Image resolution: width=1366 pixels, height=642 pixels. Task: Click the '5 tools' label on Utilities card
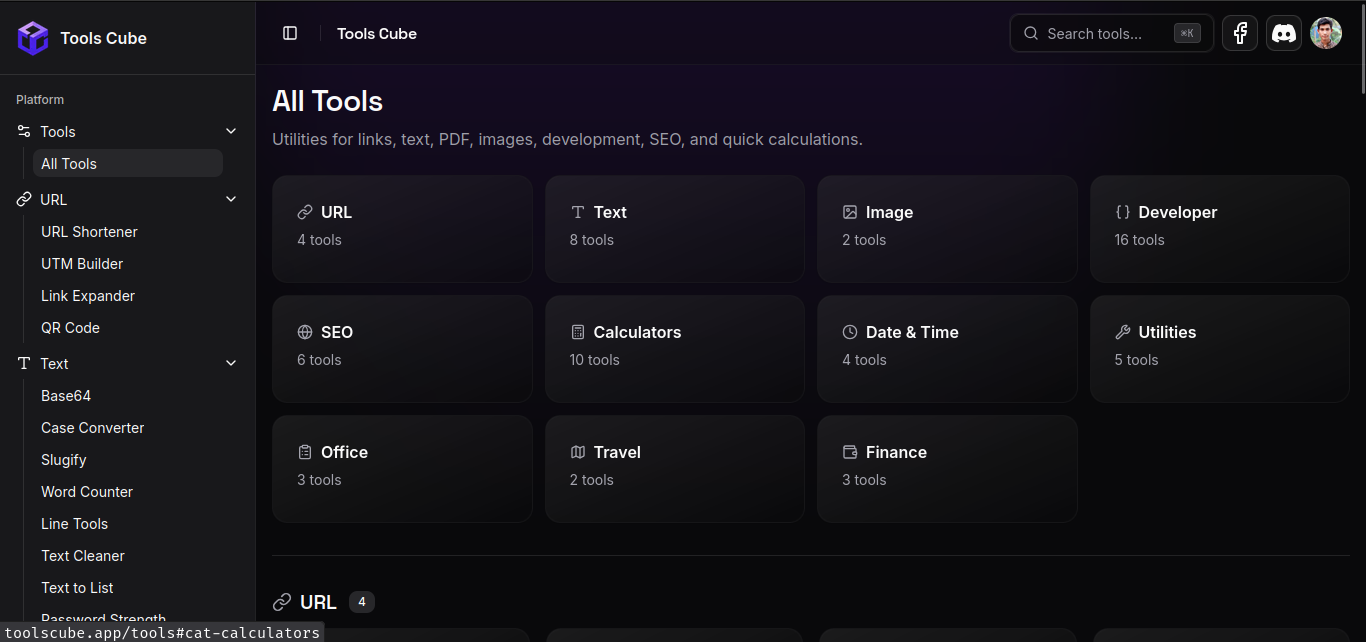click(x=1137, y=360)
